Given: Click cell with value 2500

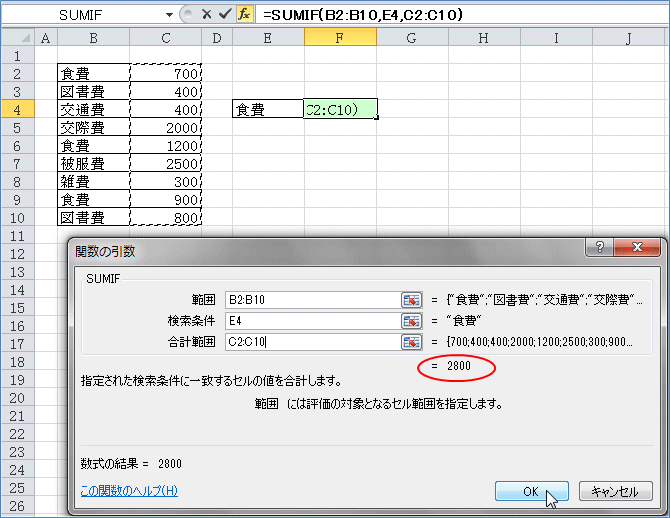Looking at the screenshot, I should tap(165, 164).
